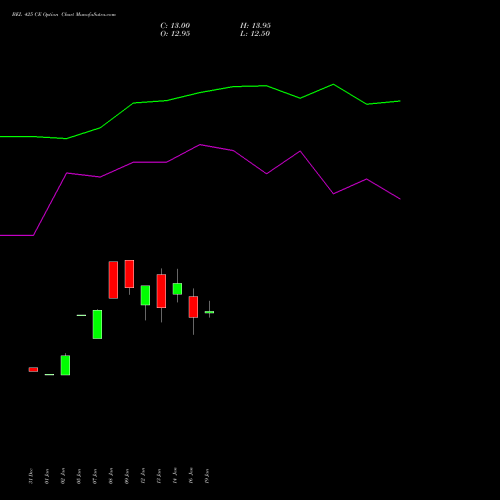Select the tall red candle above 08 Jan
This screenshot has height=500, width=500.
(x=113, y=280)
